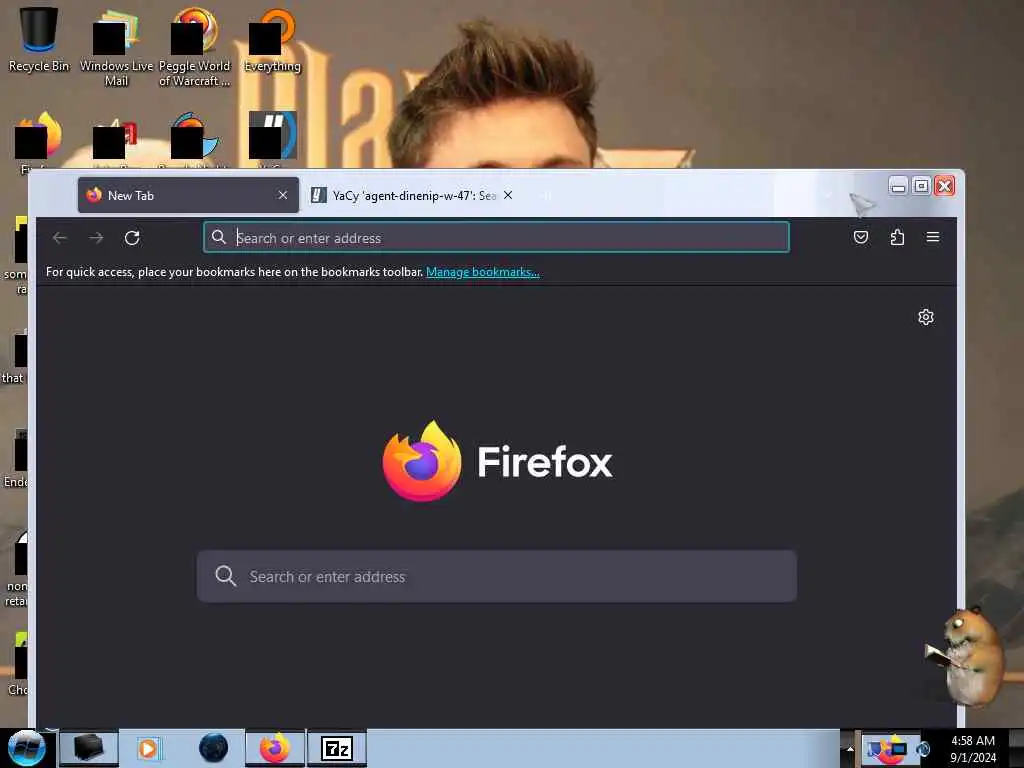Open the 7z taskbar button

(337, 748)
